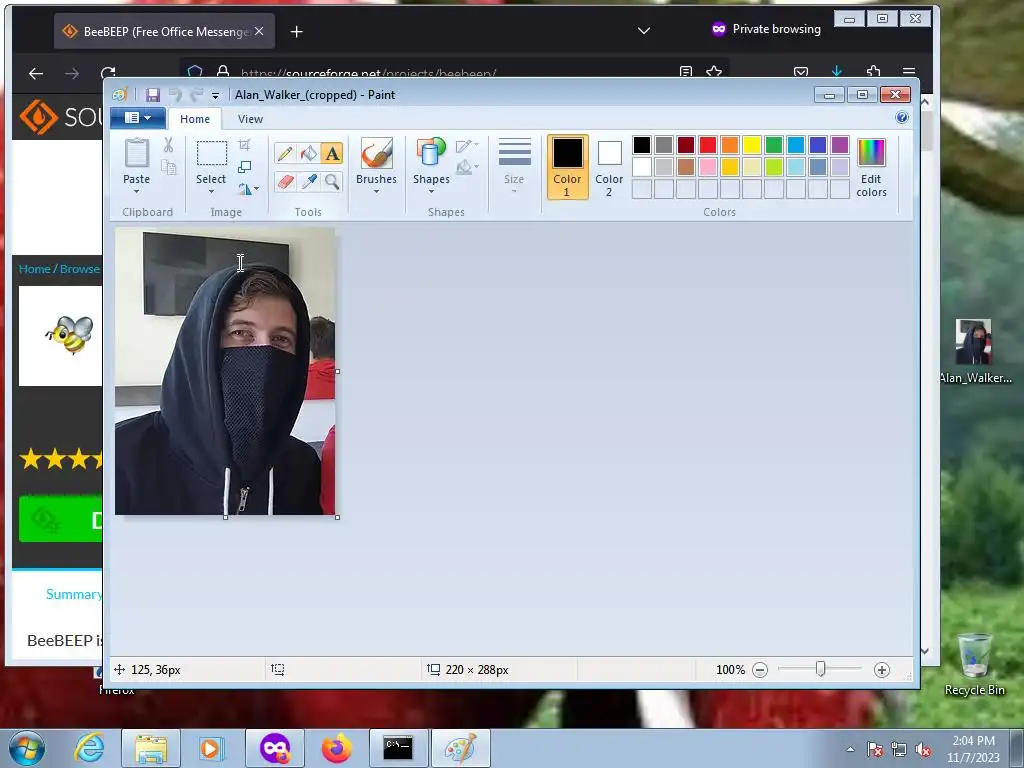
Task: Select the Magnifier tool
Action: pyautogui.click(x=332, y=181)
